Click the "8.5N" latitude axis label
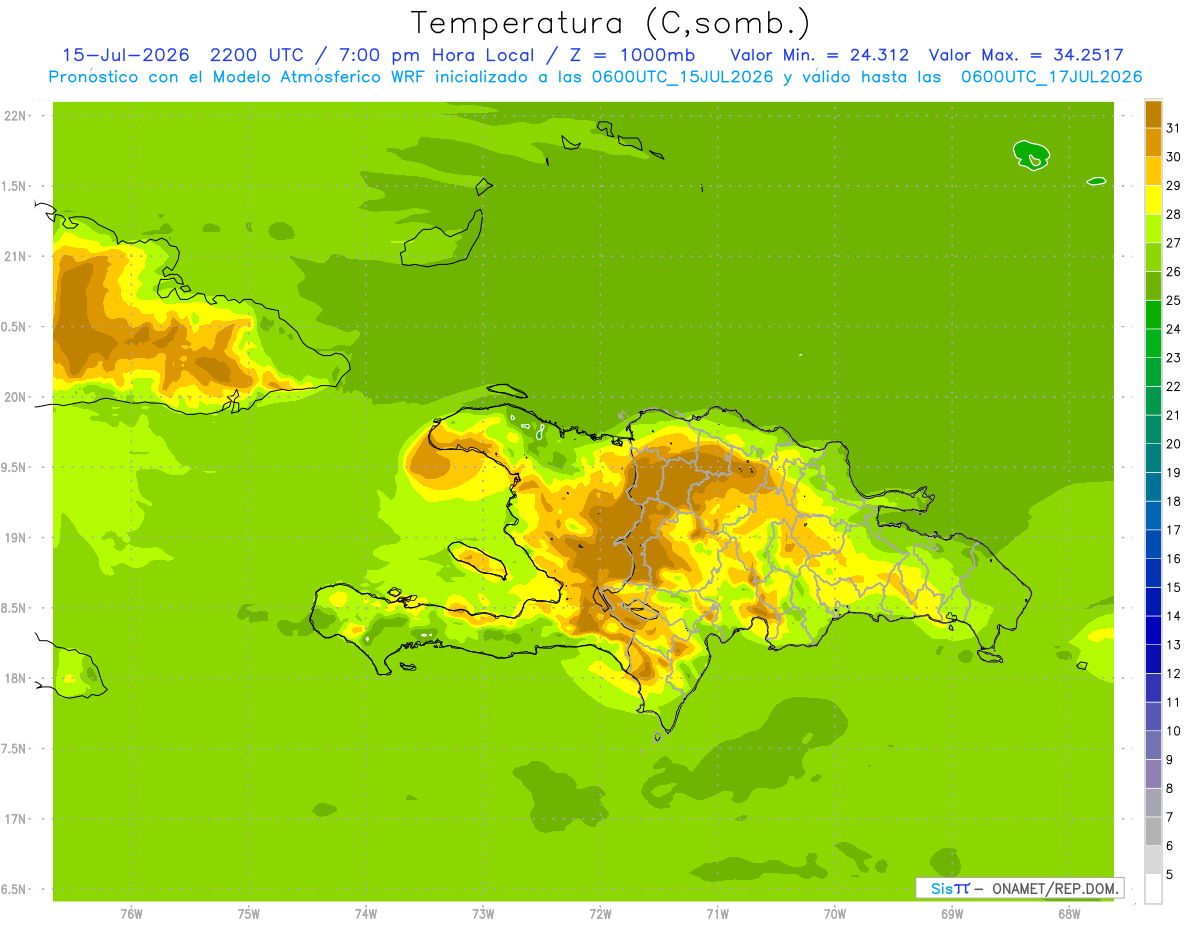This screenshot has width=1200, height=927. (x=15, y=608)
